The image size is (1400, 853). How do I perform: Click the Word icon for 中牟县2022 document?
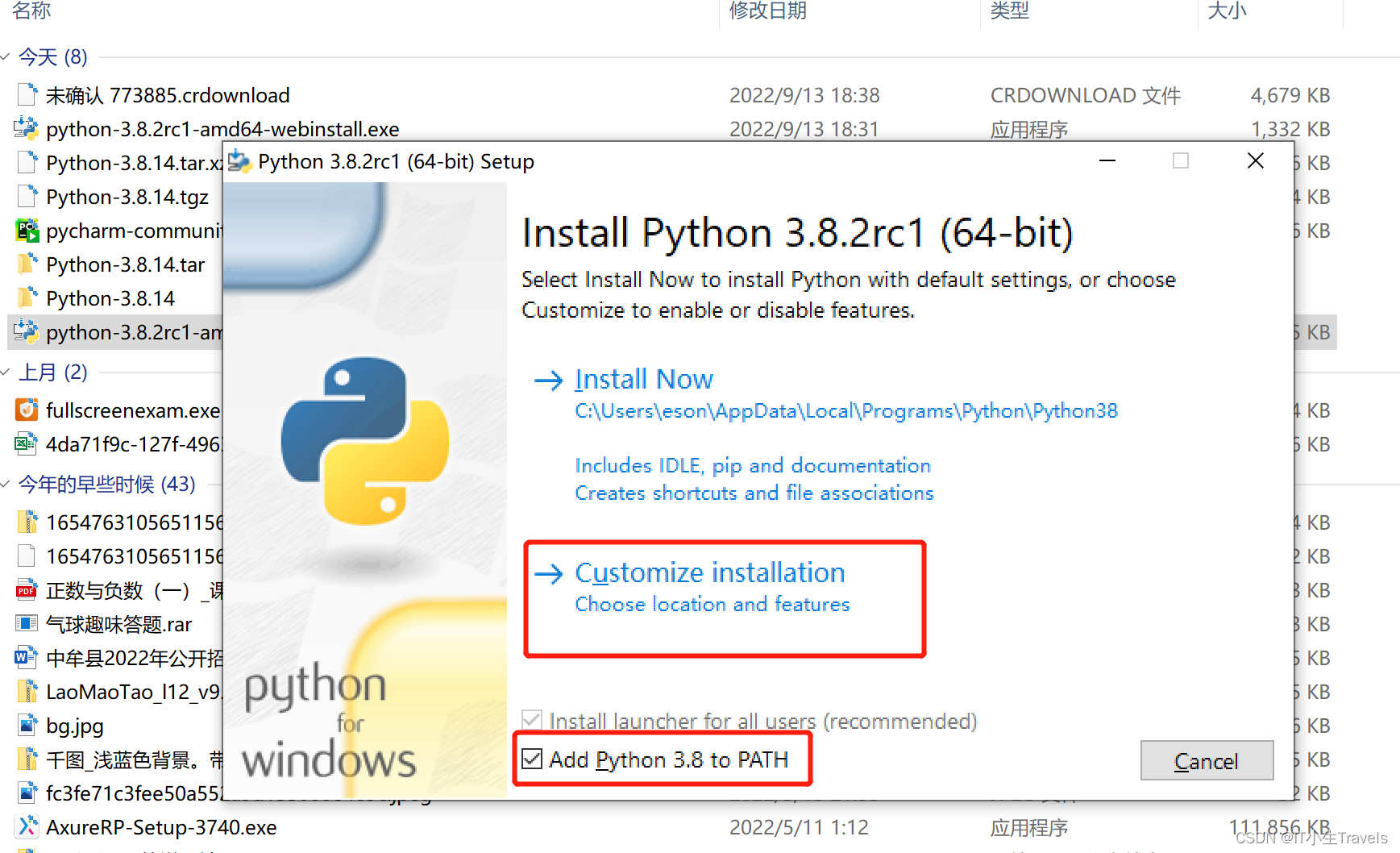click(x=25, y=658)
